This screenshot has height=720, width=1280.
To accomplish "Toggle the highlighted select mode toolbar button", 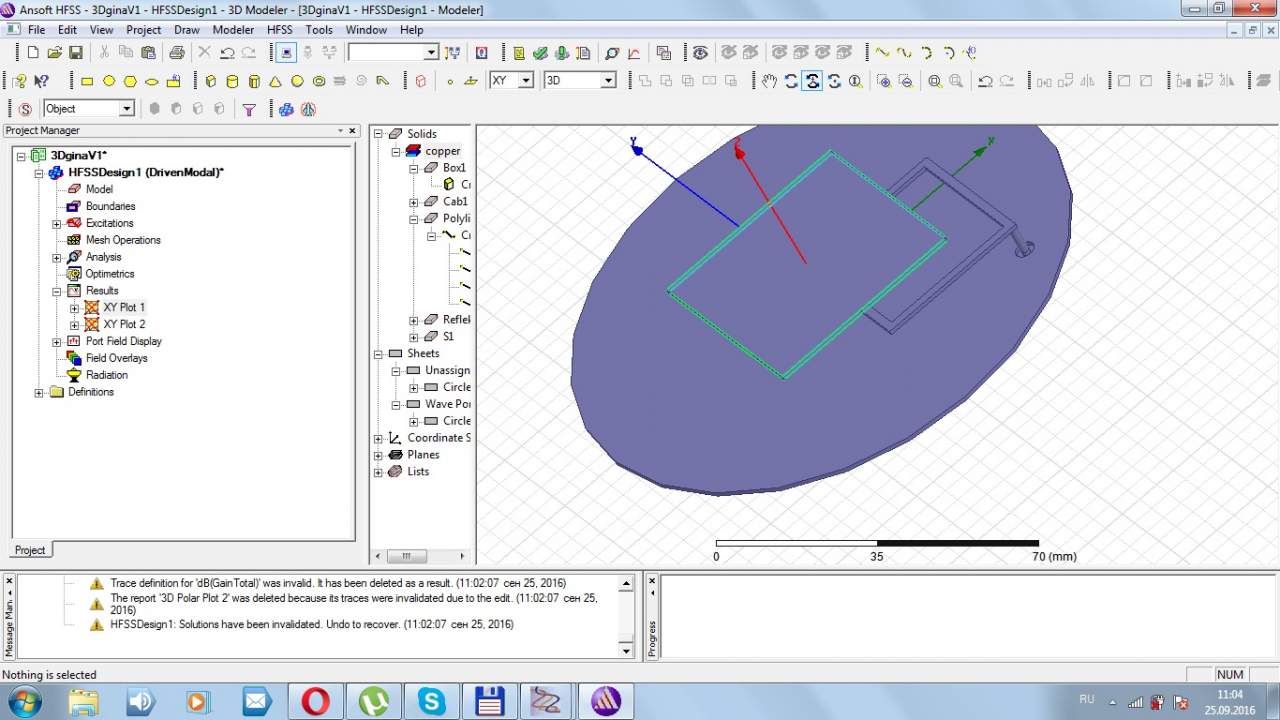I will 286,53.
